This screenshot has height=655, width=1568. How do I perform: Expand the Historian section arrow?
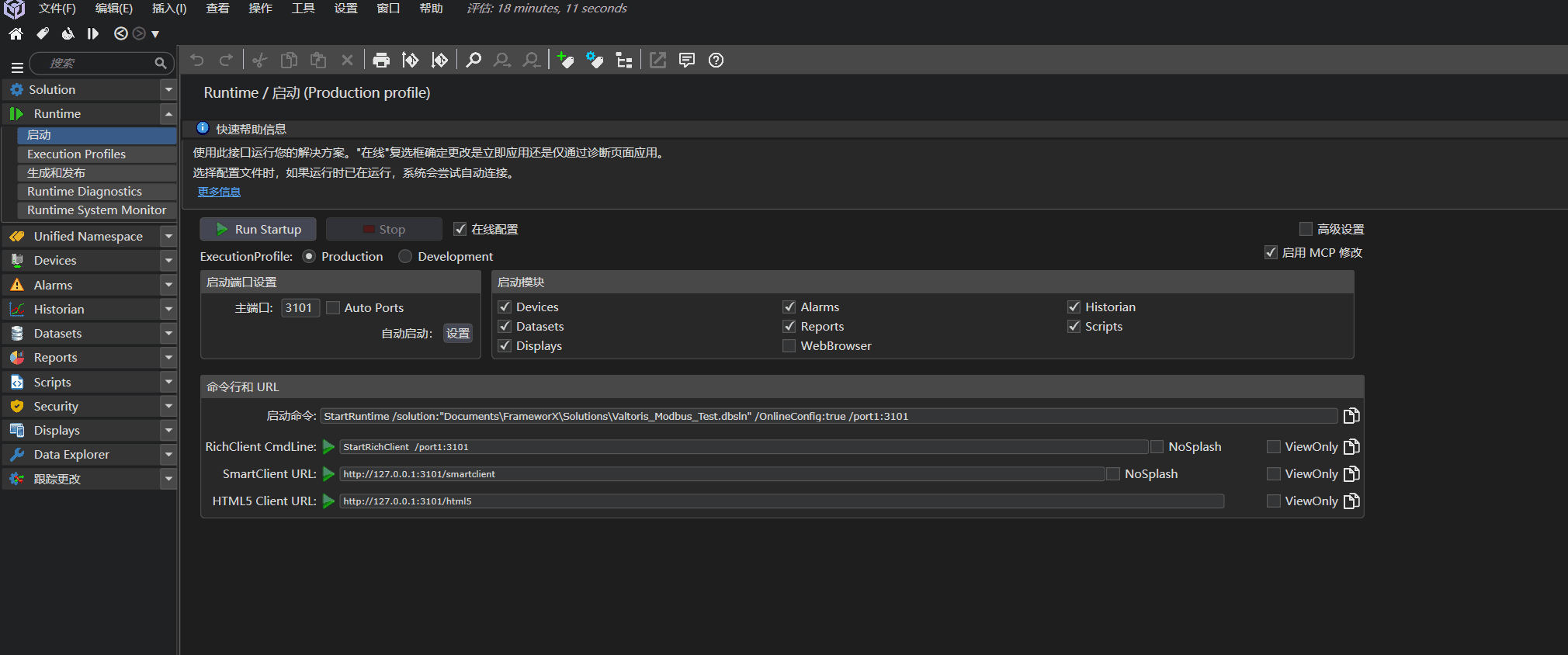click(x=168, y=309)
